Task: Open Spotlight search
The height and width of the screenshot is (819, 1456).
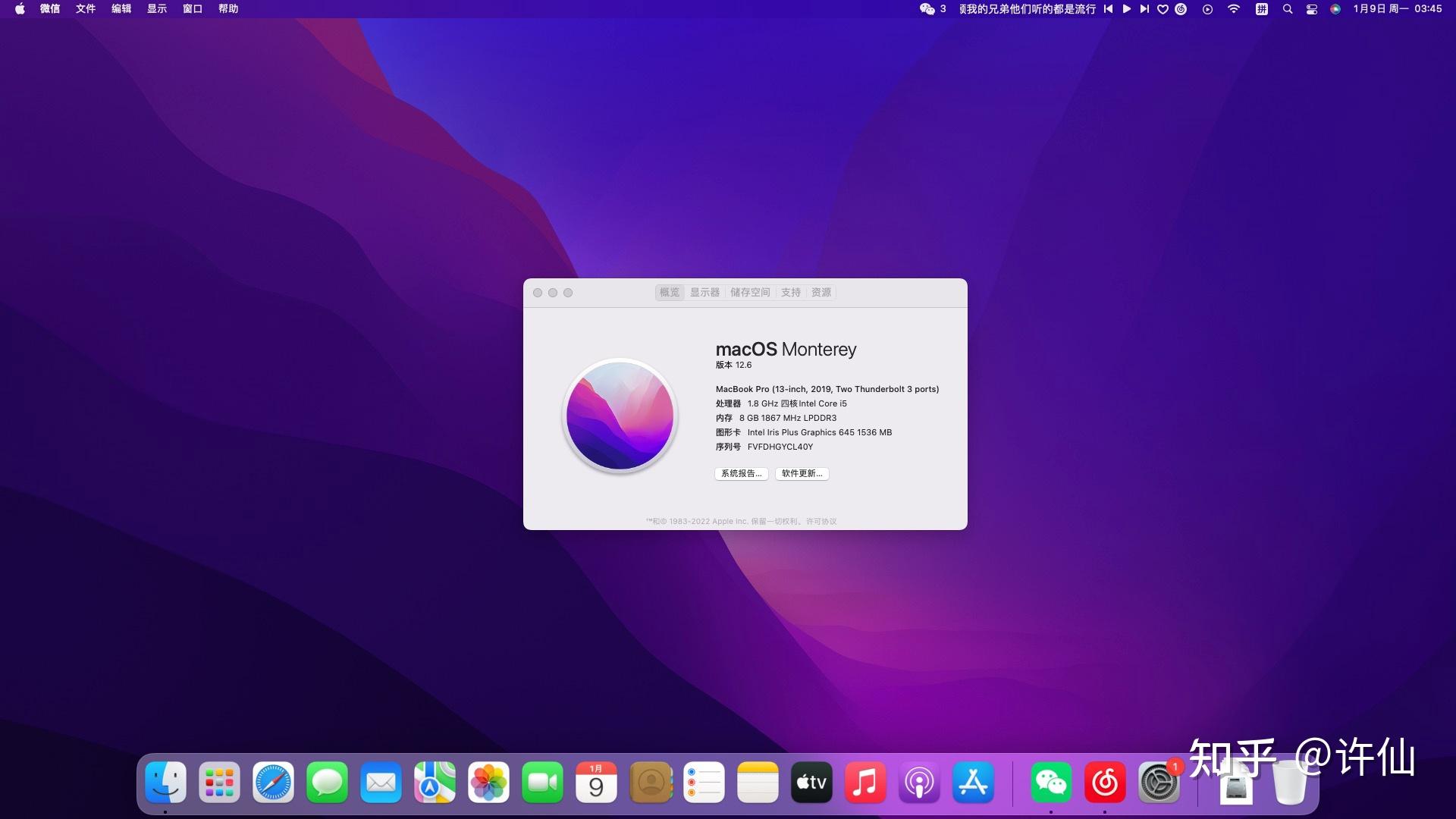Action: pyautogui.click(x=1288, y=9)
